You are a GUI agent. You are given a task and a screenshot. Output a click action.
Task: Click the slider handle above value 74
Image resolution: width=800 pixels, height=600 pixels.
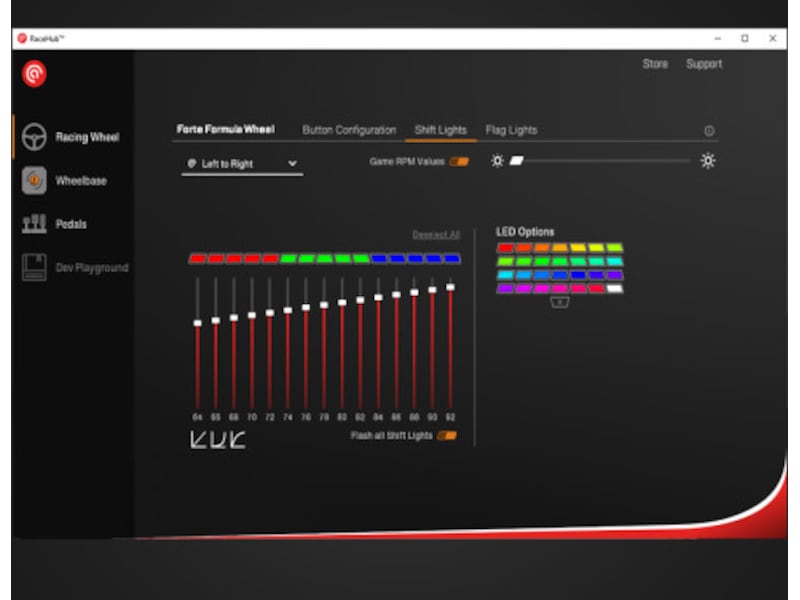click(x=288, y=310)
